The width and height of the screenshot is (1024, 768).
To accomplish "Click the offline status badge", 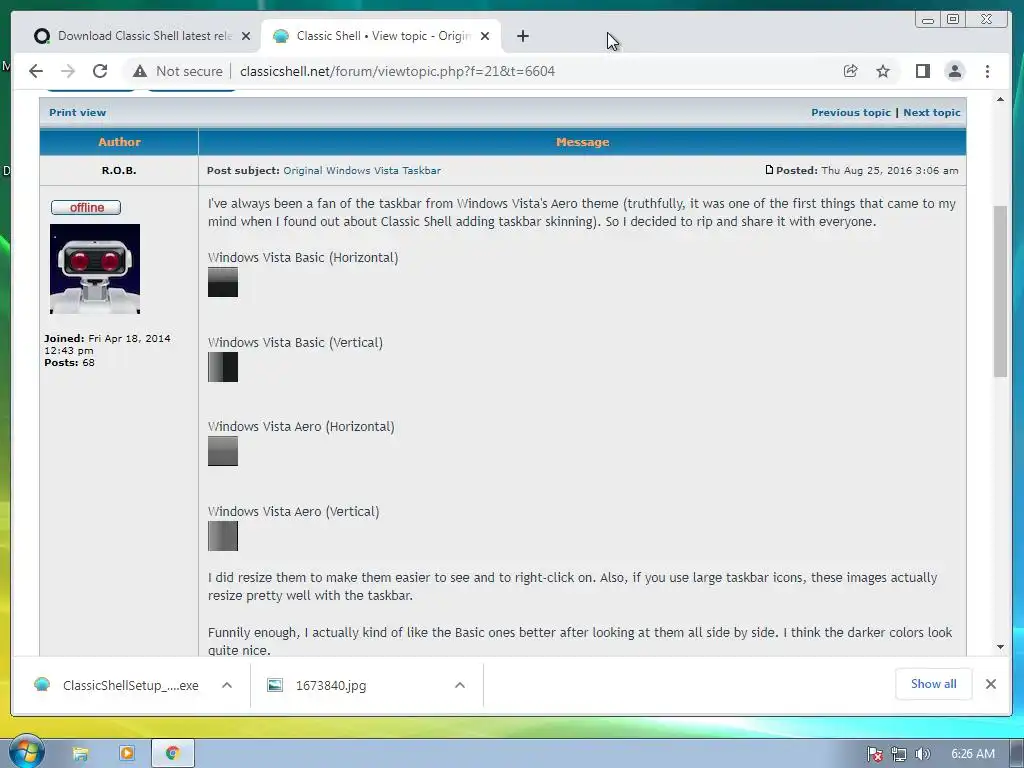I will pos(86,208).
